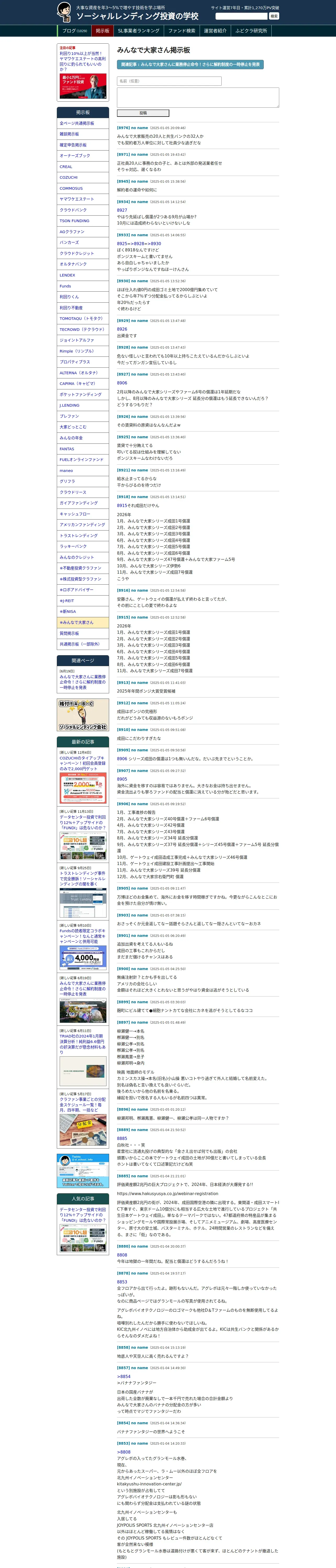Open the 利回り10%以上が当然 featured article link
This screenshot has height=1568, width=336.
tap(82, 61)
